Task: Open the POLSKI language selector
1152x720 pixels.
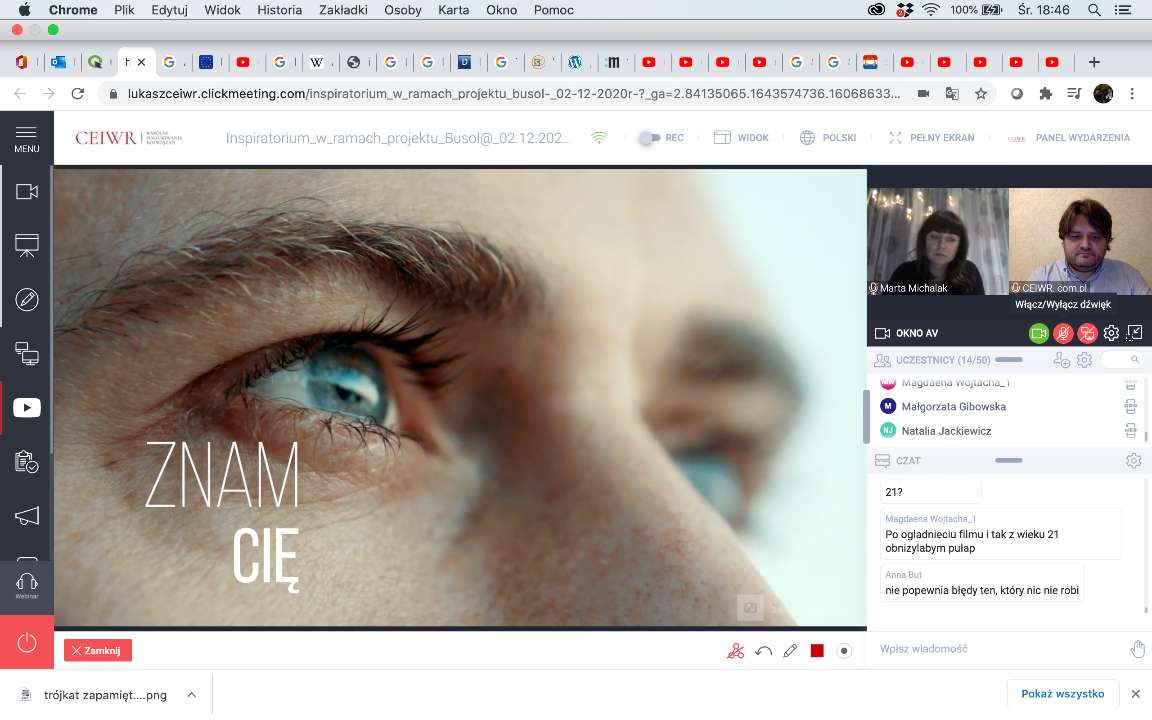Action: pos(827,138)
